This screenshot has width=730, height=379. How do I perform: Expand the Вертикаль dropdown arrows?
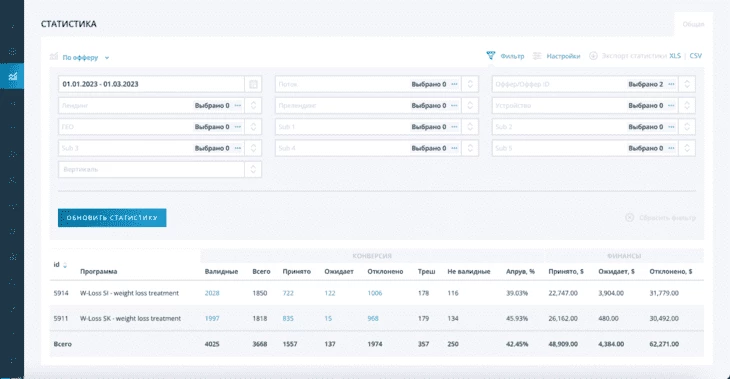[253, 169]
